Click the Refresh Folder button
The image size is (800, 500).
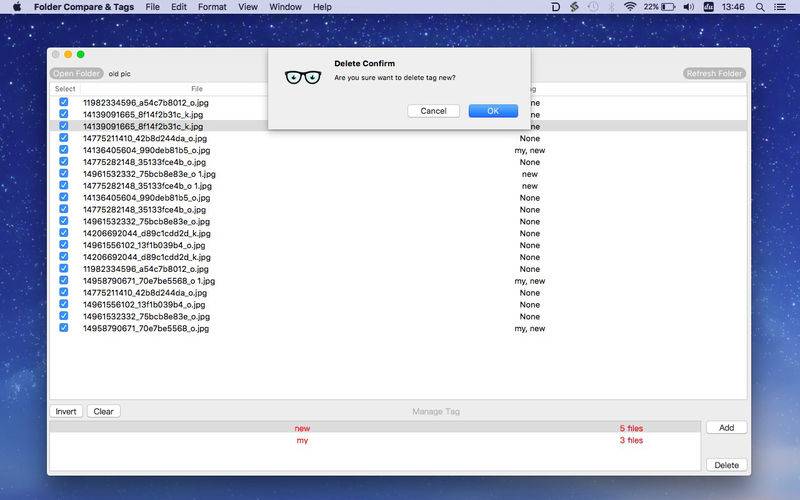pos(714,73)
